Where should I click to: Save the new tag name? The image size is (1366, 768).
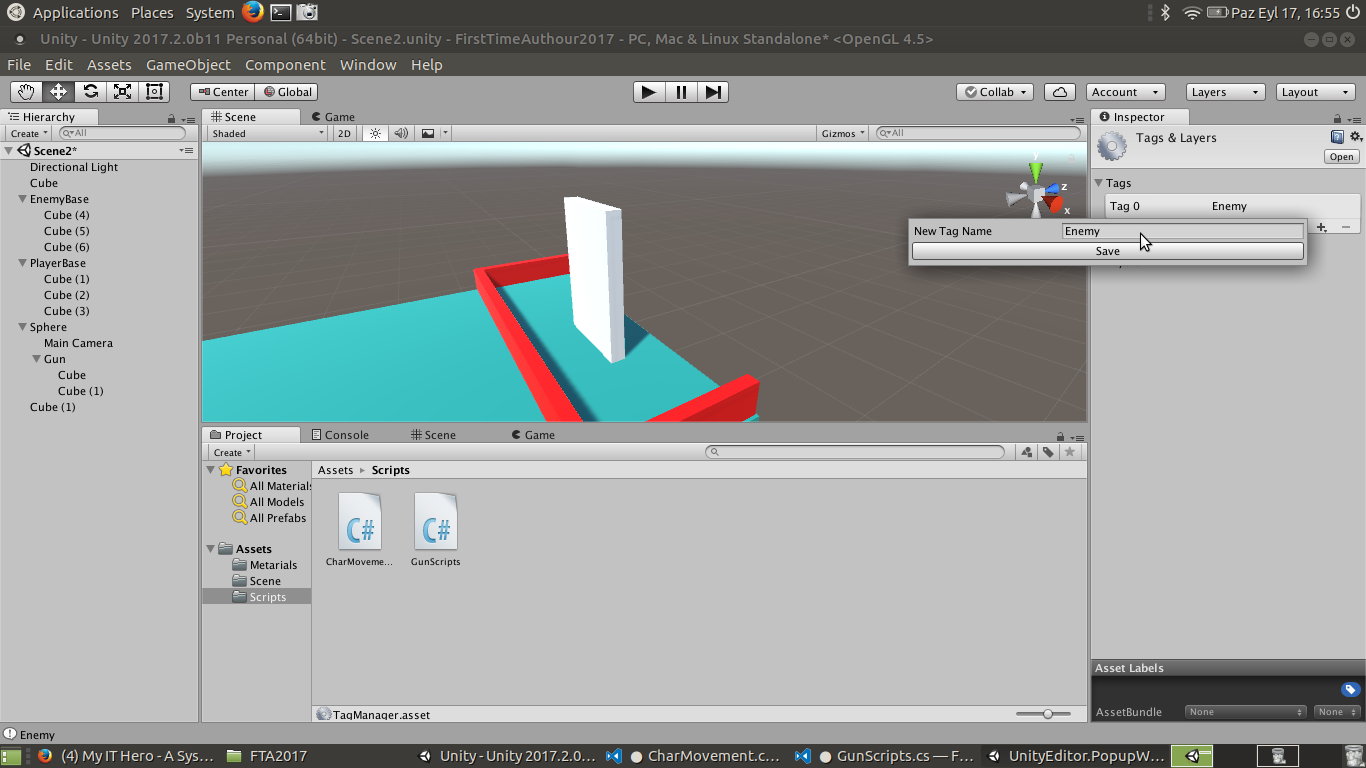1108,251
